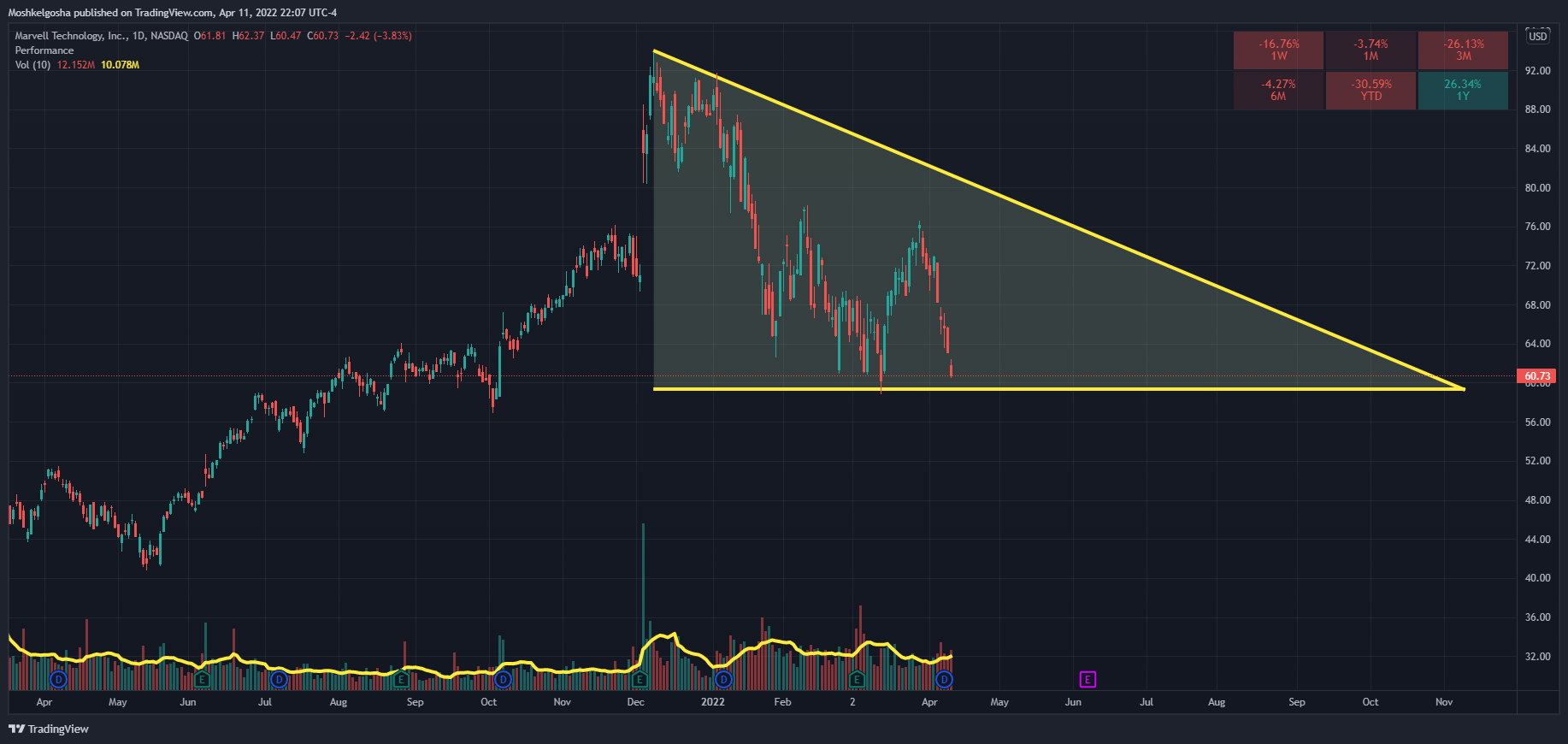Screen dimensions: 1568x744
Task: Open the dividend marker below April 2022
Action: pyautogui.click(x=944, y=680)
